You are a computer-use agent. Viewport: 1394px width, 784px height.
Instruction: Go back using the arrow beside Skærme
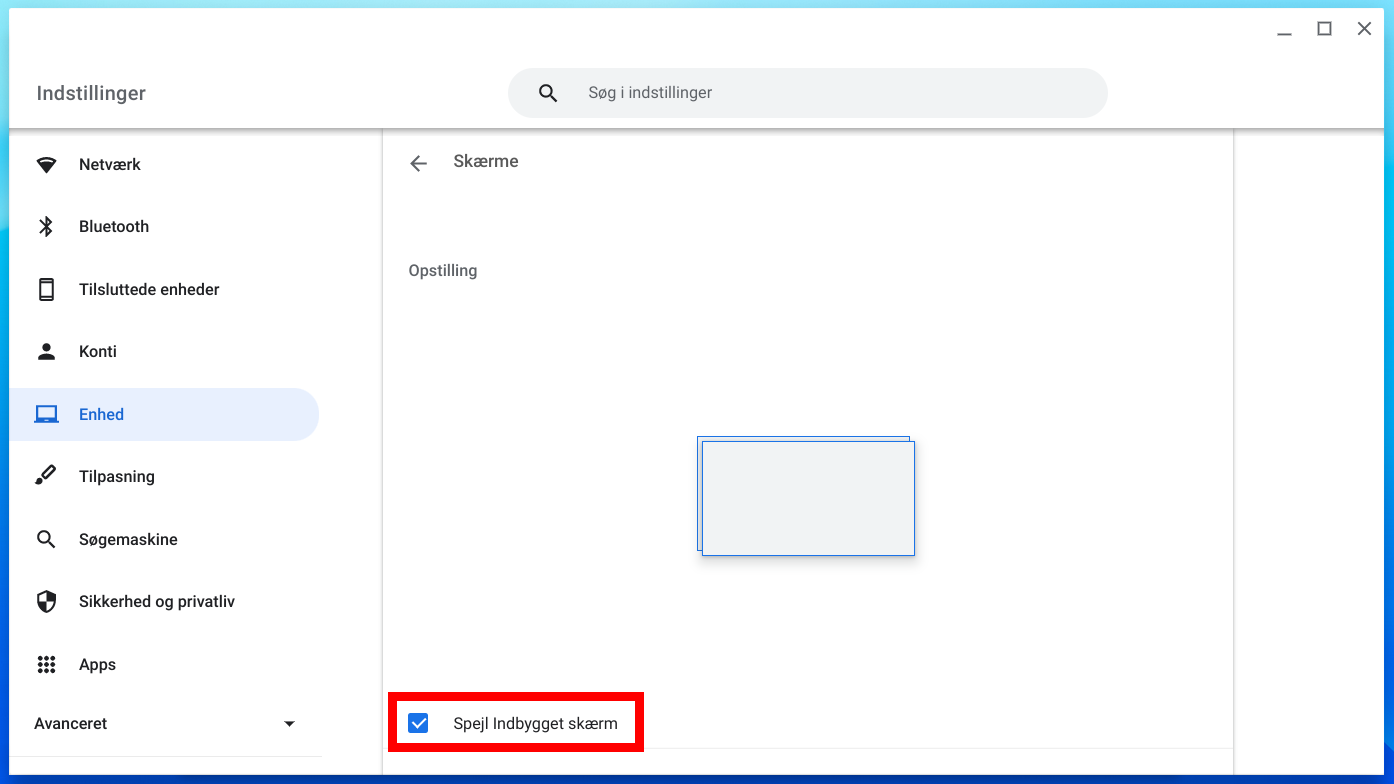[418, 163]
